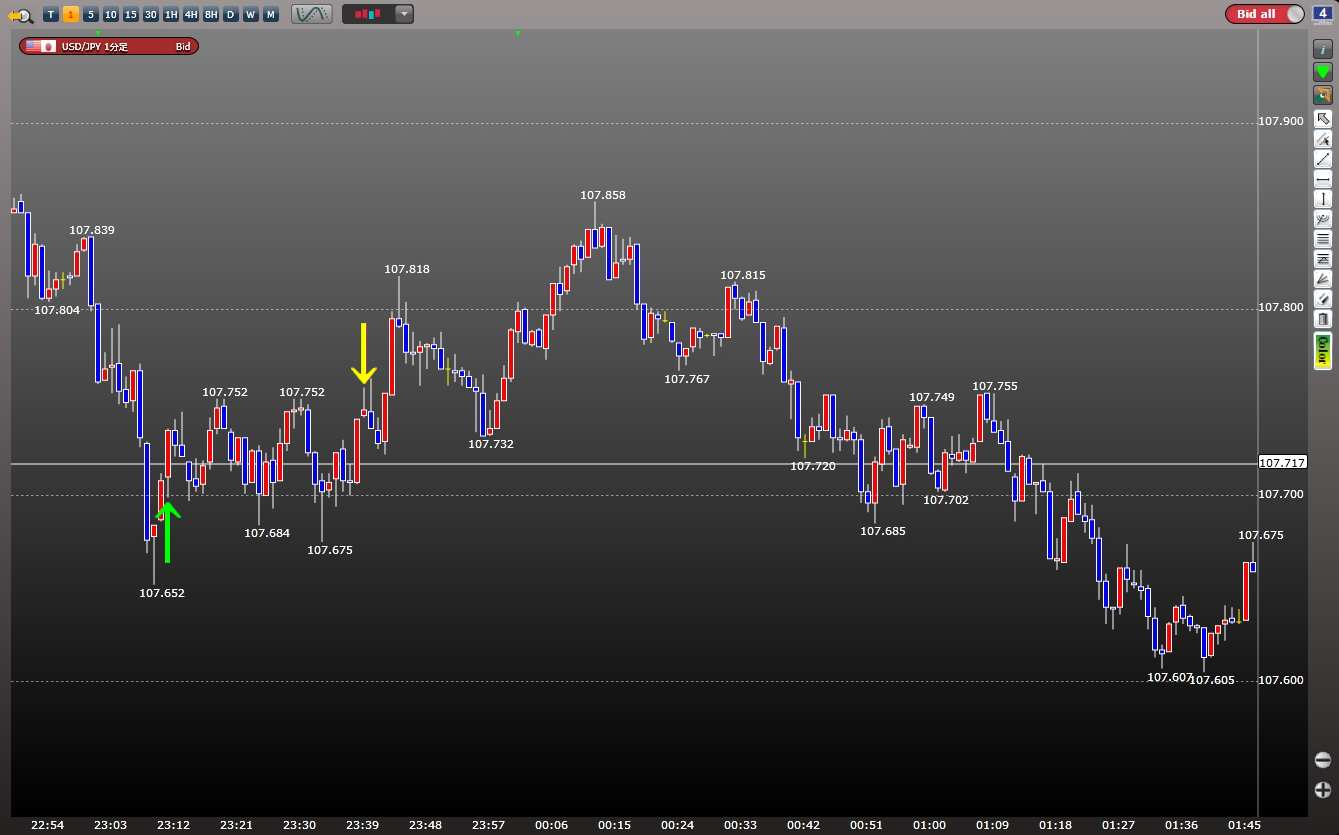Select the pencil-with-cursor edit tool
This screenshot has height=835, width=1339.
point(1323,139)
